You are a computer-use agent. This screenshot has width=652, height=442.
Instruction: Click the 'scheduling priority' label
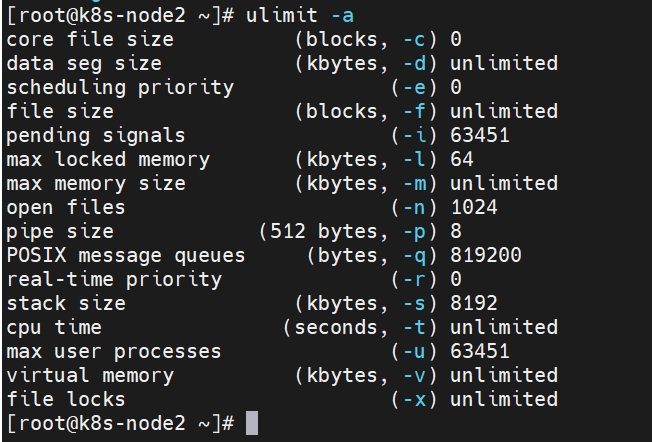coord(120,88)
